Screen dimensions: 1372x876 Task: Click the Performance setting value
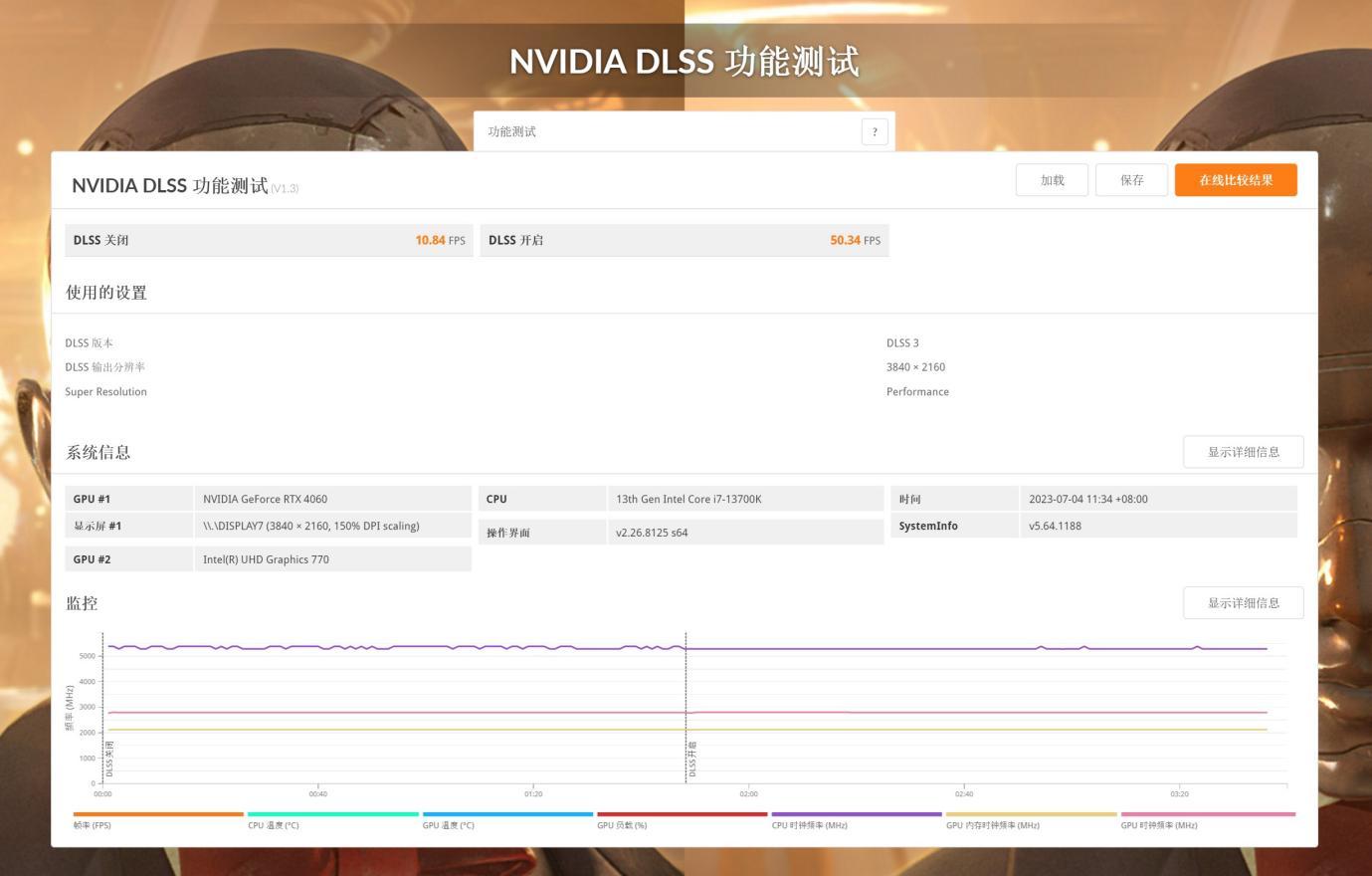coord(917,392)
